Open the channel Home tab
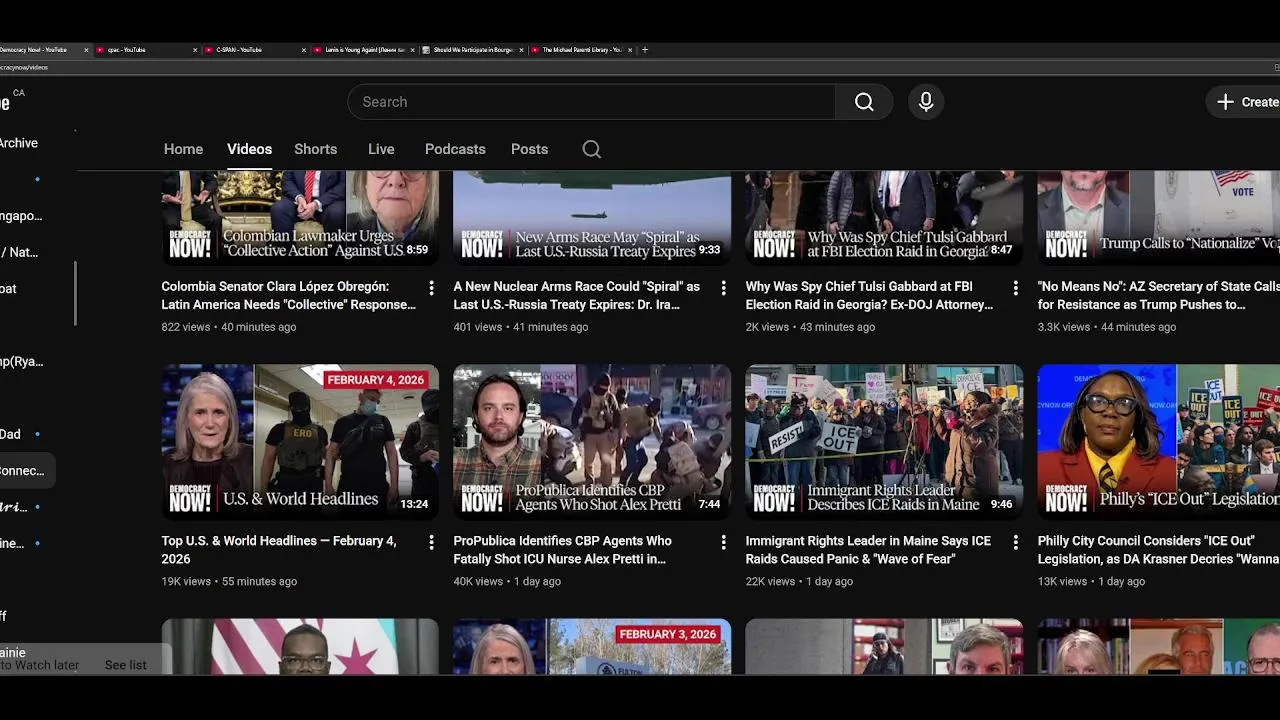This screenshot has height=720, width=1280. 183,149
